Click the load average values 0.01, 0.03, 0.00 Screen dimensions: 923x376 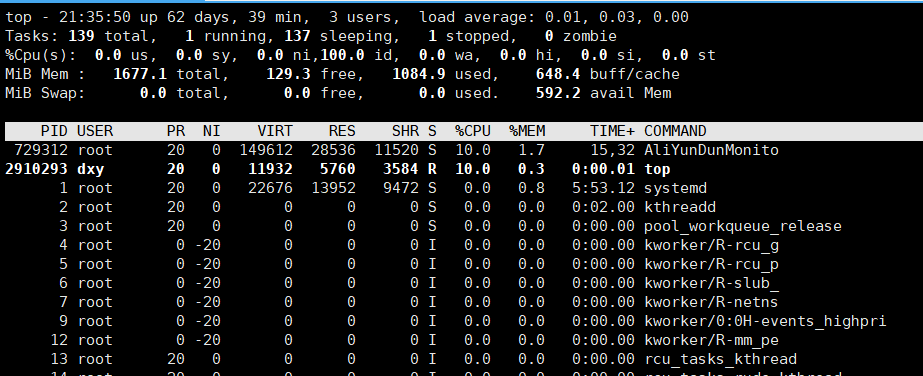617,17
